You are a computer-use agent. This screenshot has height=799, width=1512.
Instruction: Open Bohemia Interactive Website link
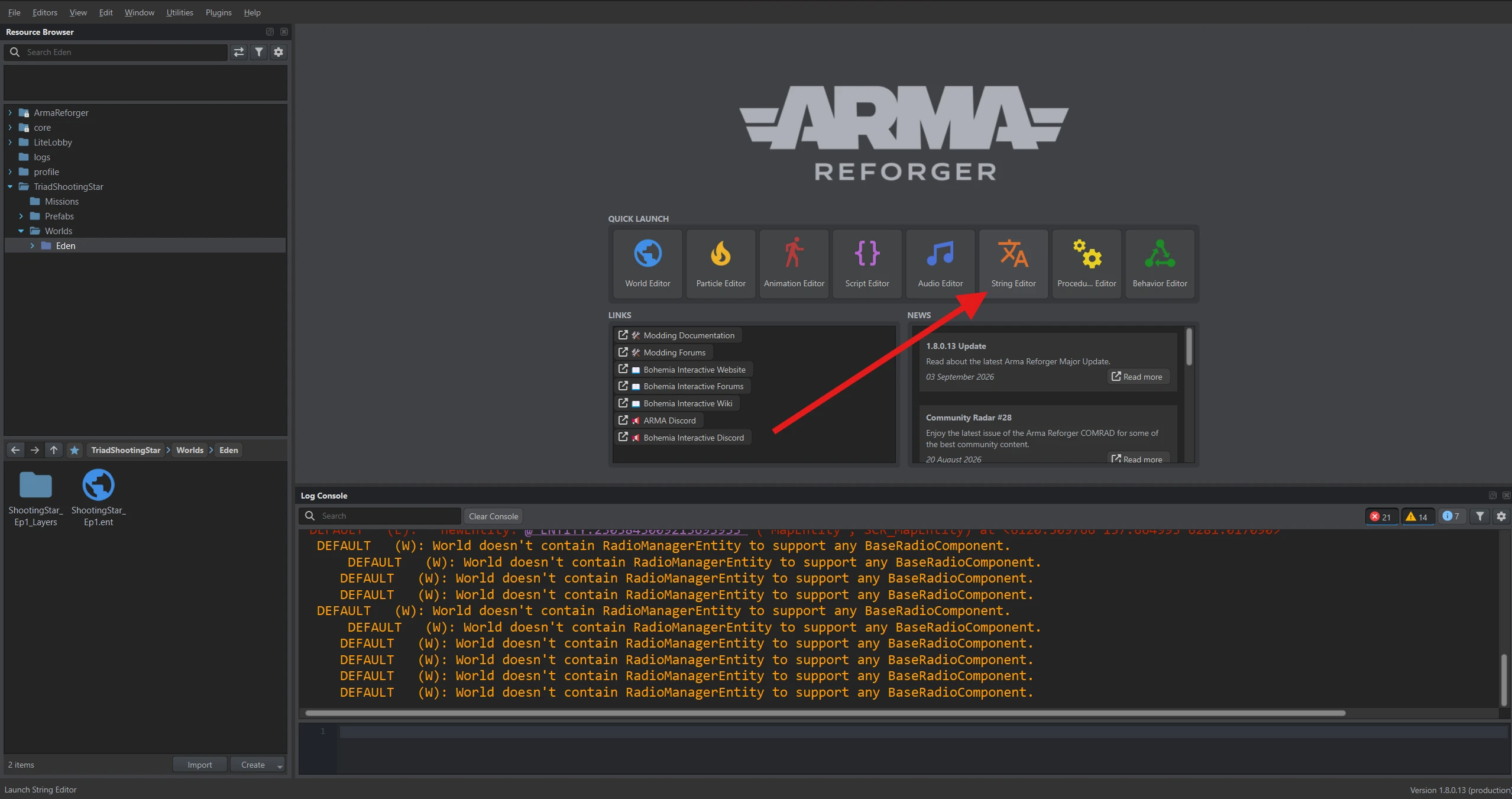coord(683,370)
